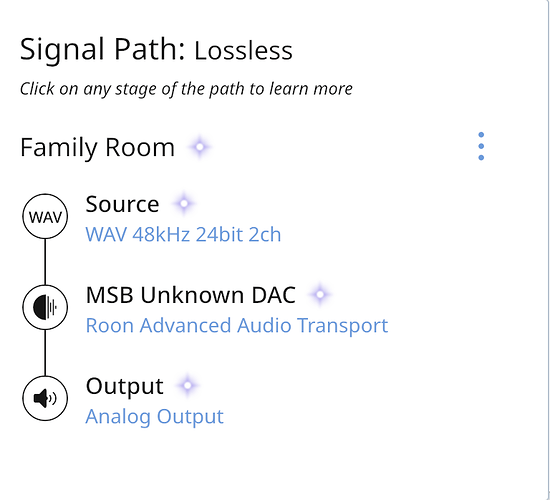This screenshot has width=550, height=500.
Task: Click the Family Room zone name
Action: [98, 147]
